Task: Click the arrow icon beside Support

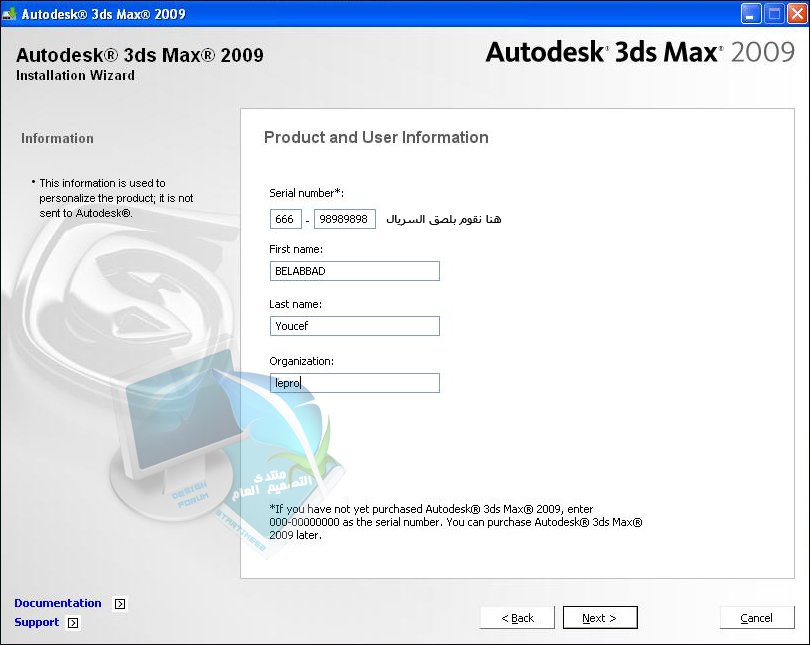Action: coord(73,623)
